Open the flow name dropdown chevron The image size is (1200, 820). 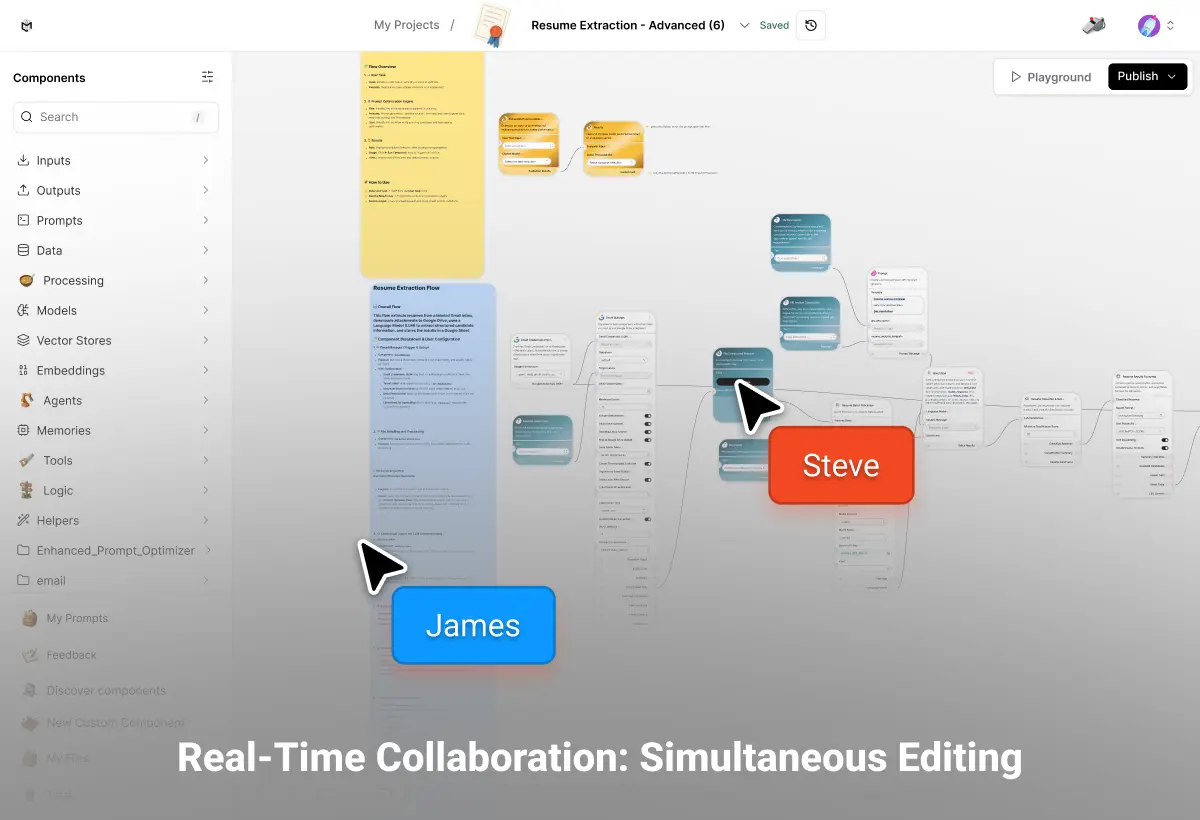pyautogui.click(x=744, y=25)
